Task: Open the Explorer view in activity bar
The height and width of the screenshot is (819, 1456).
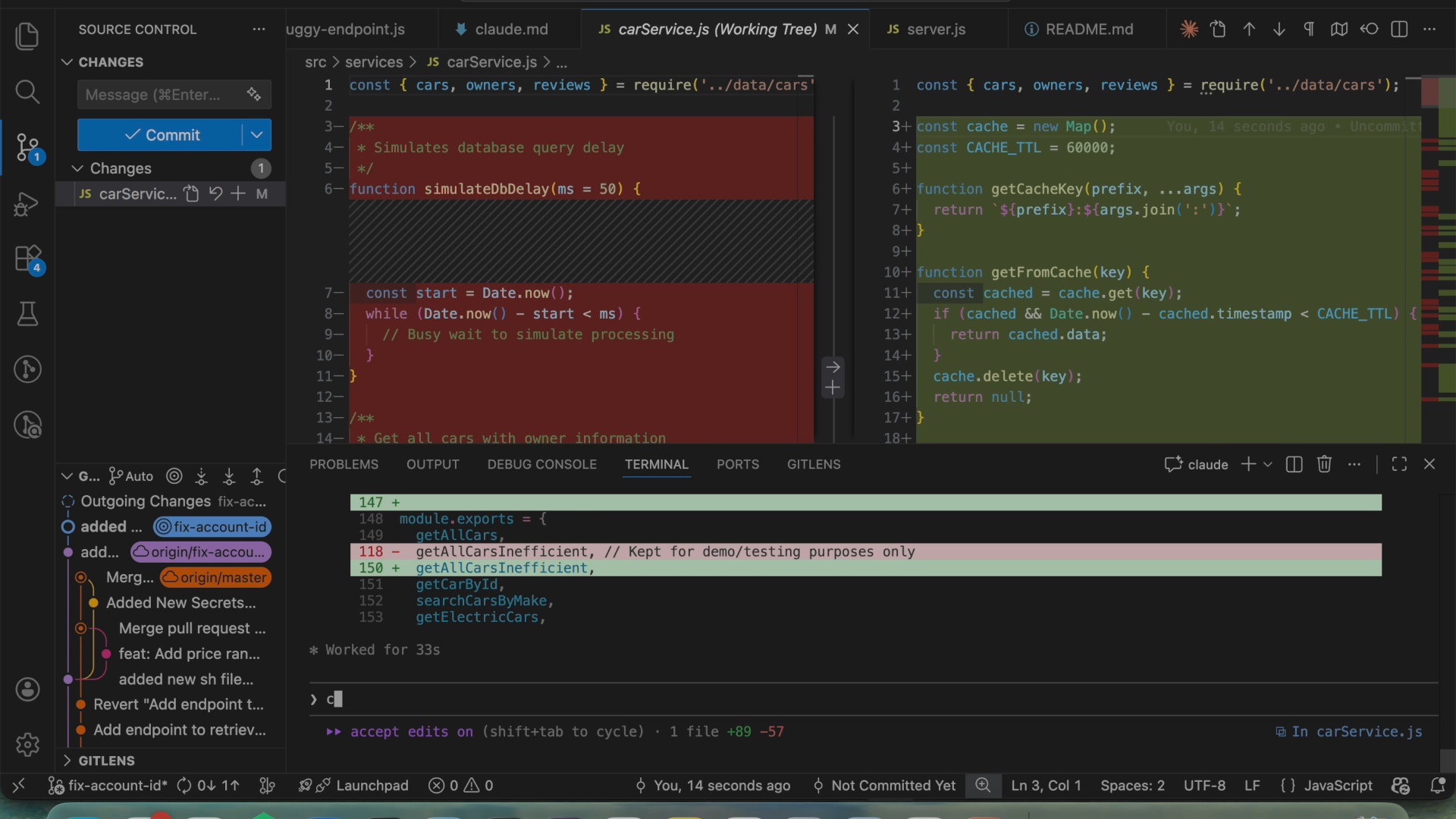Action: [x=27, y=36]
